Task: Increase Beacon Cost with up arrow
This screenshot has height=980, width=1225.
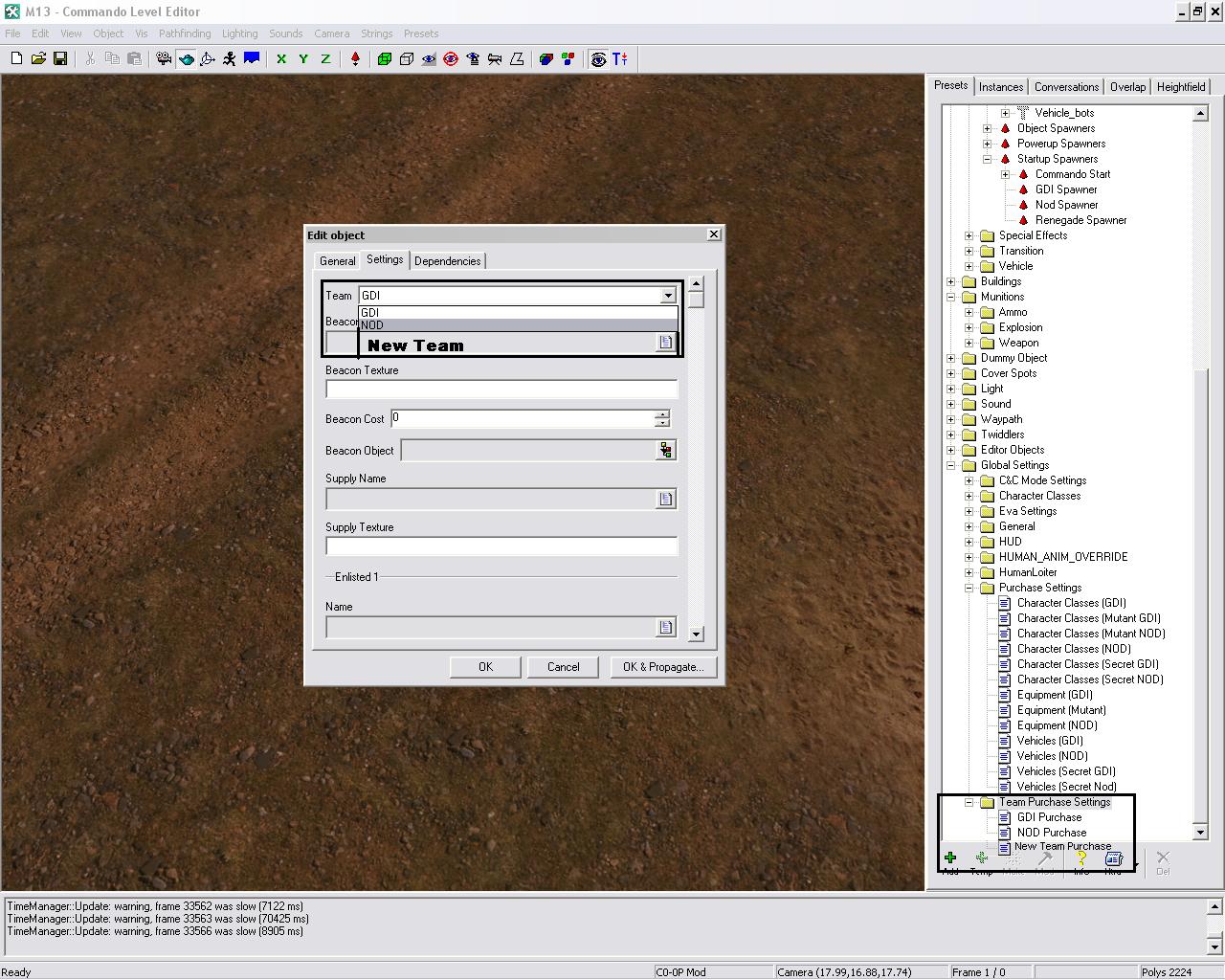Action: (x=661, y=414)
